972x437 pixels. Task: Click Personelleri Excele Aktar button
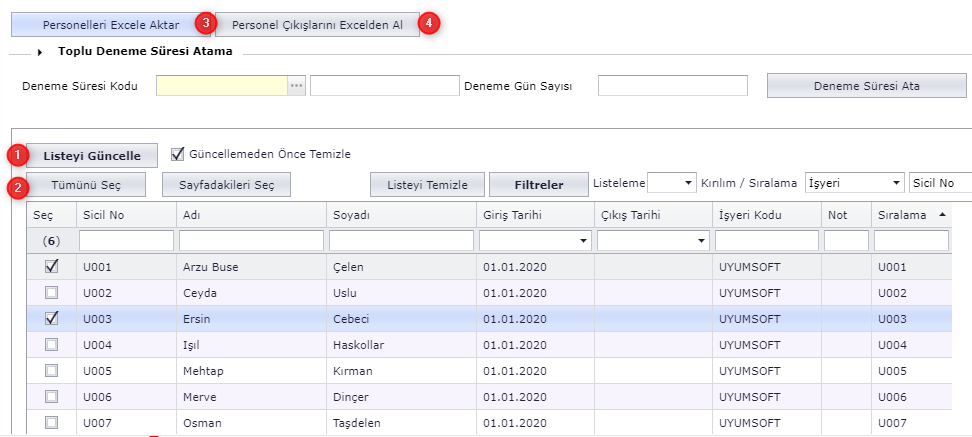tap(111, 25)
